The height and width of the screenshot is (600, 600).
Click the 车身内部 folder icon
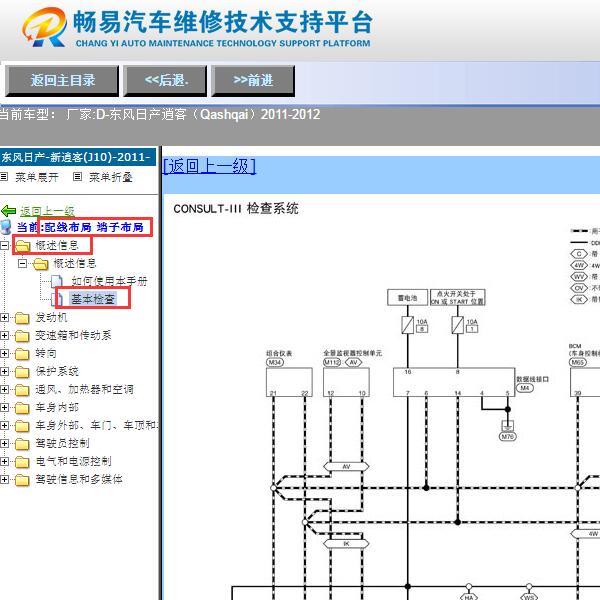click(22, 408)
